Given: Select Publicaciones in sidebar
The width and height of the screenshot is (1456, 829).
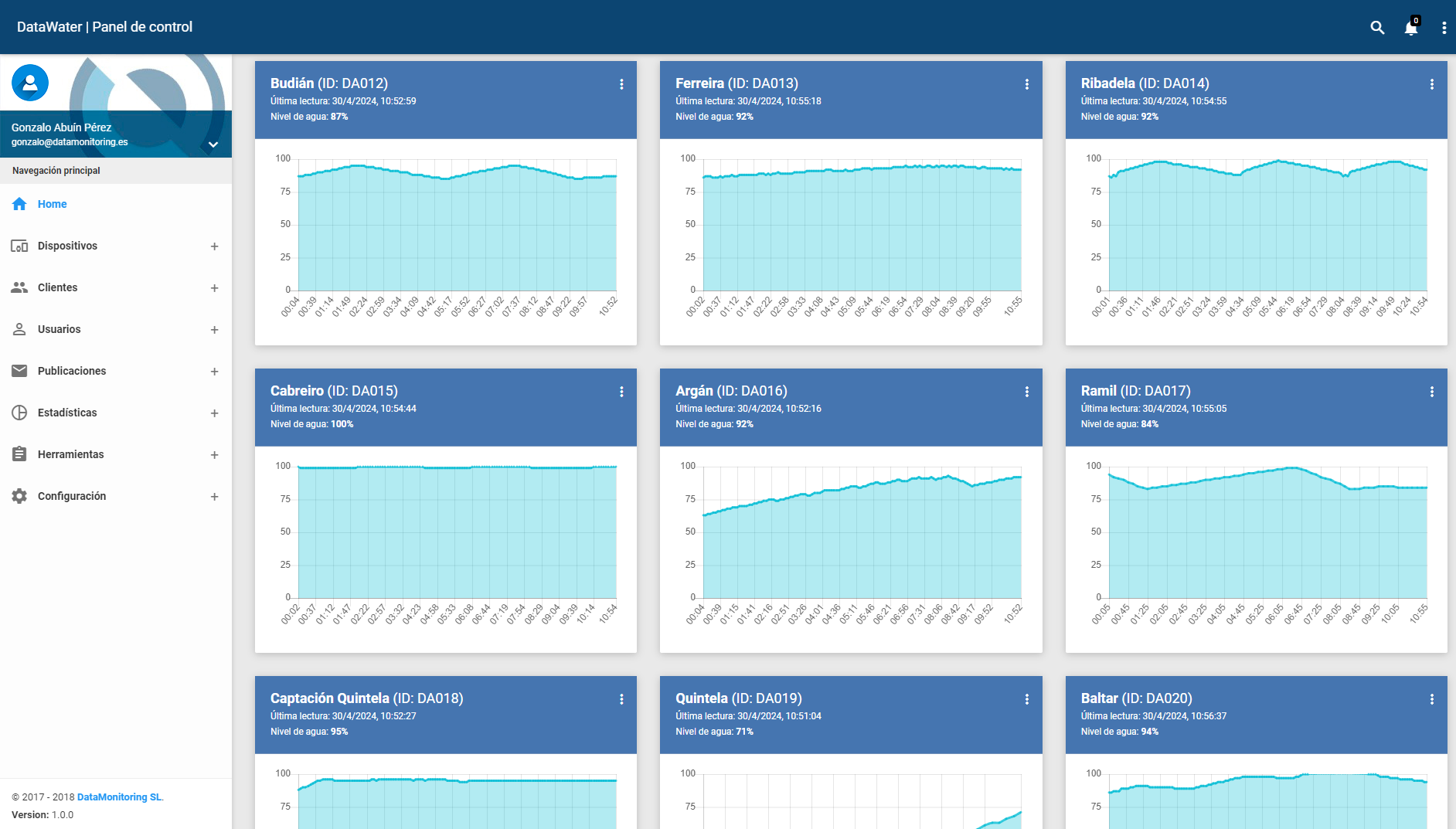Looking at the screenshot, I should tap(116, 371).
